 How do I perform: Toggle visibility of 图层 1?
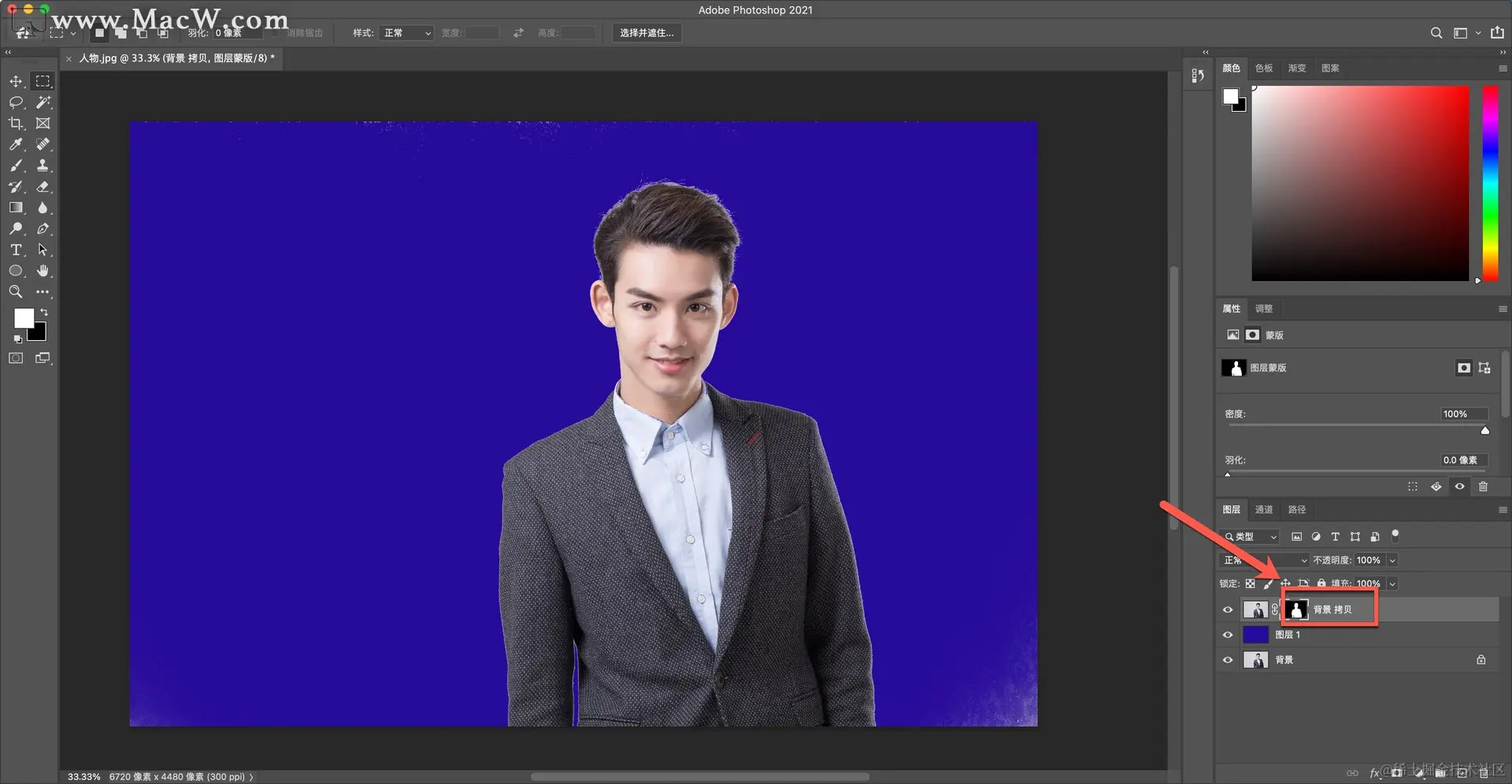click(1228, 635)
